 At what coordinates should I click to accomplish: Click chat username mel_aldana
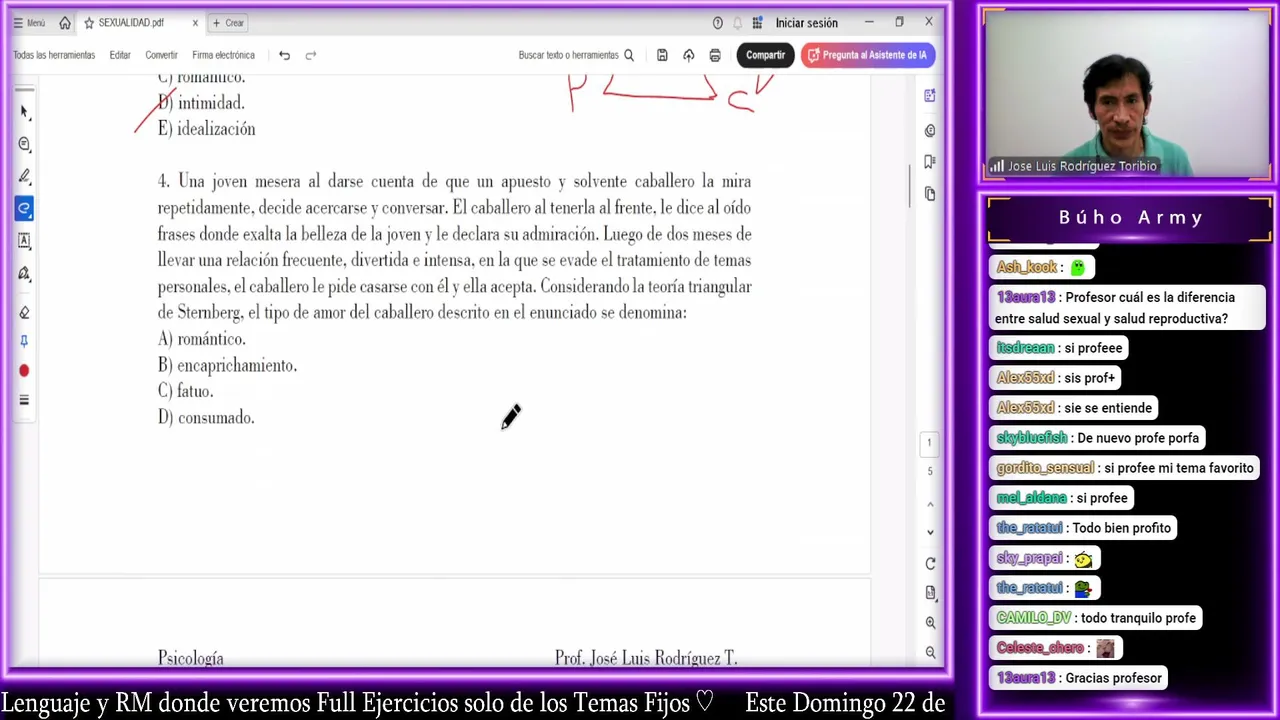(1031, 498)
